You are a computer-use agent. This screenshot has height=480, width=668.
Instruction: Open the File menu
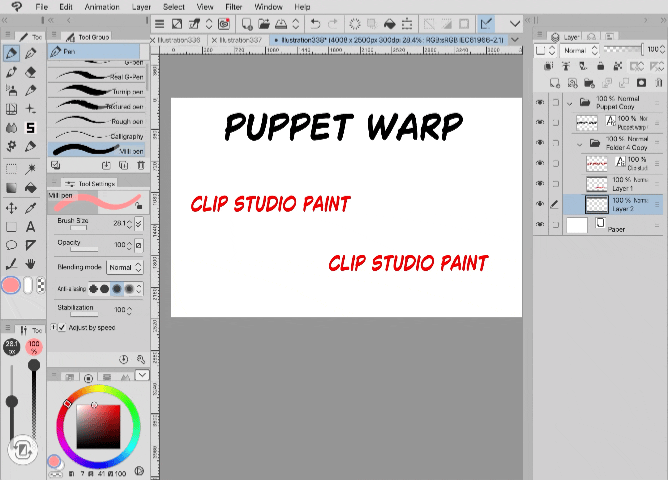click(41, 7)
